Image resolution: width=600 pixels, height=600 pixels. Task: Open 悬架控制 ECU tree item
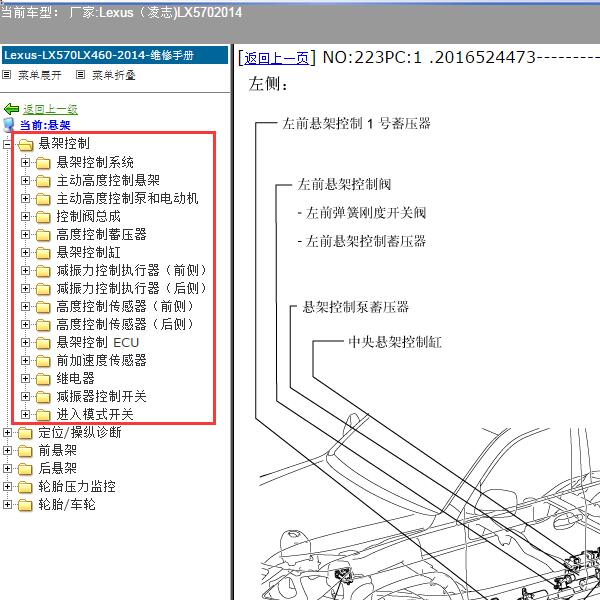(x=98, y=342)
